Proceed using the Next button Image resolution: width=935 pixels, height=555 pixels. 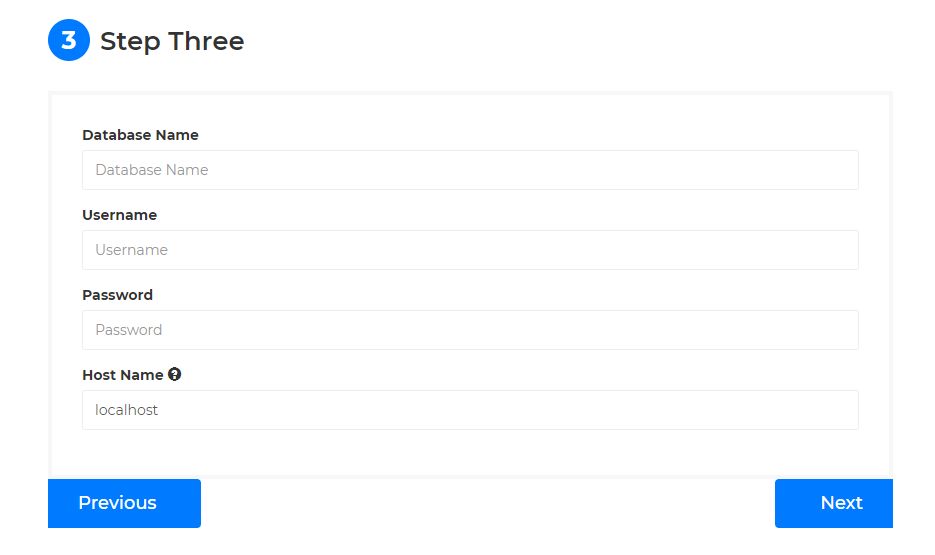pyautogui.click(x=833, y=503)
